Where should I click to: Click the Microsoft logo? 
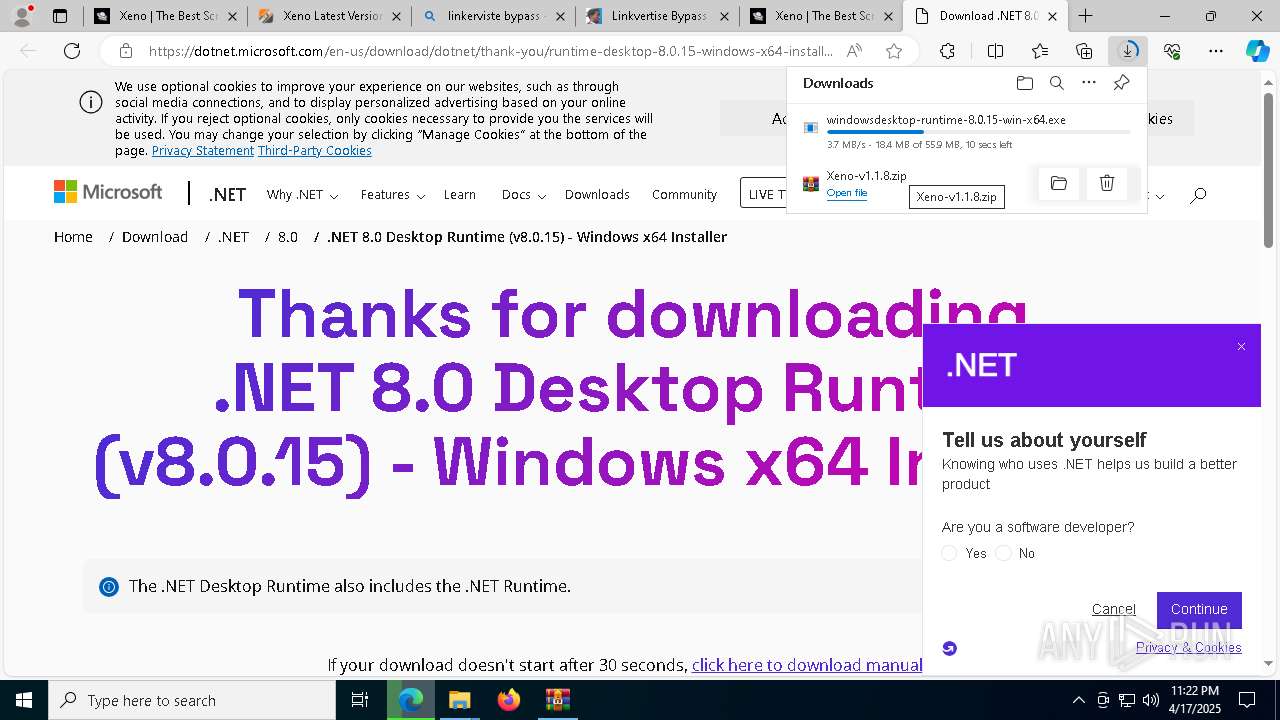pos(108,192)
